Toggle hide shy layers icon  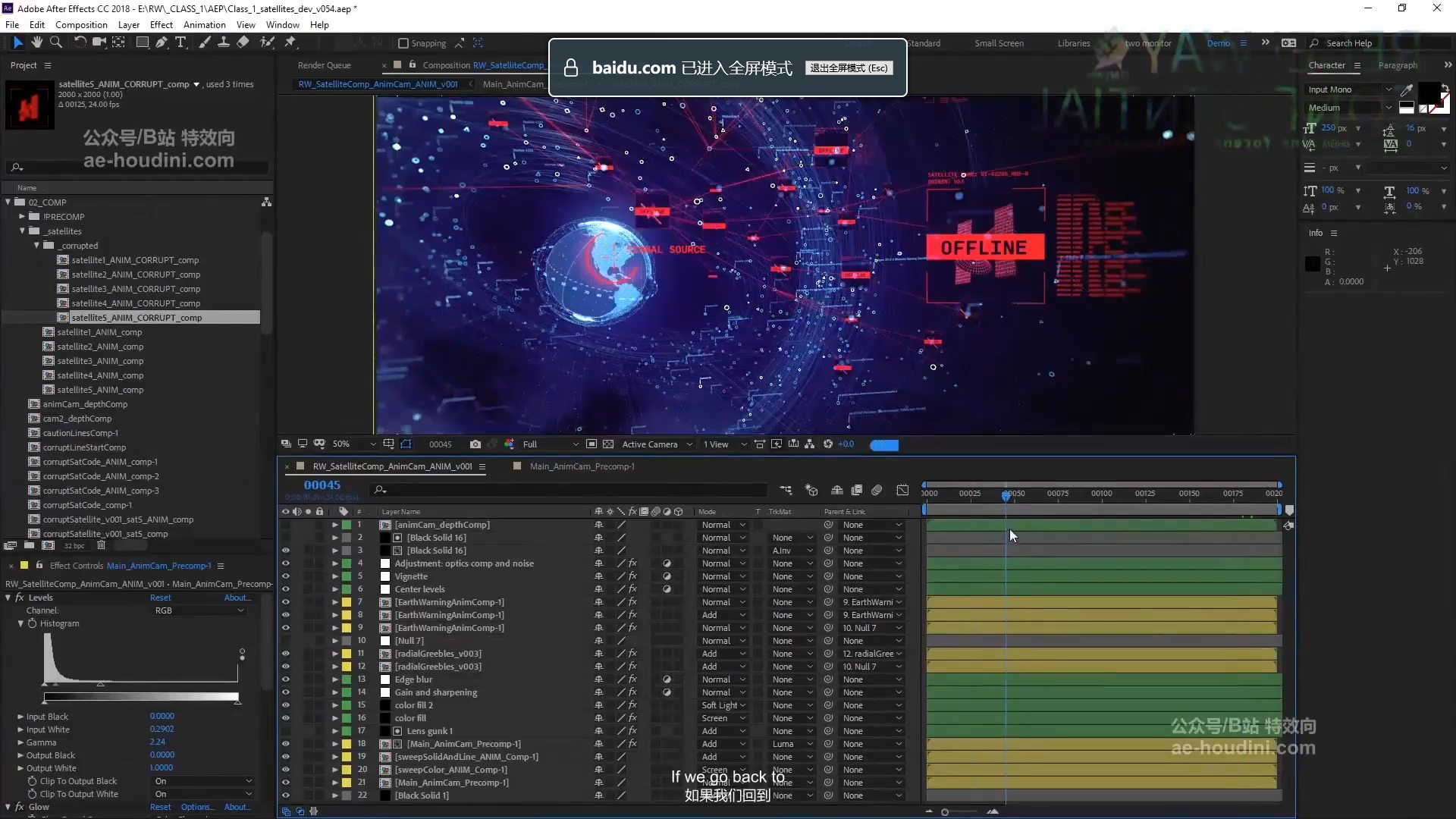(x=837, y=491)
